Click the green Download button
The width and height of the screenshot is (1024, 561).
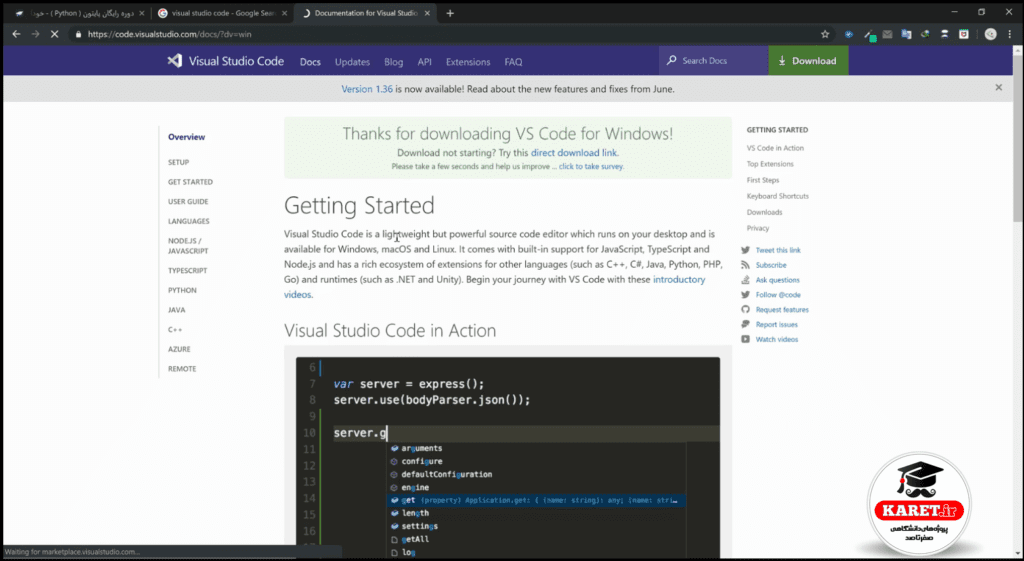pyautogui.click(x=808, y=61)
